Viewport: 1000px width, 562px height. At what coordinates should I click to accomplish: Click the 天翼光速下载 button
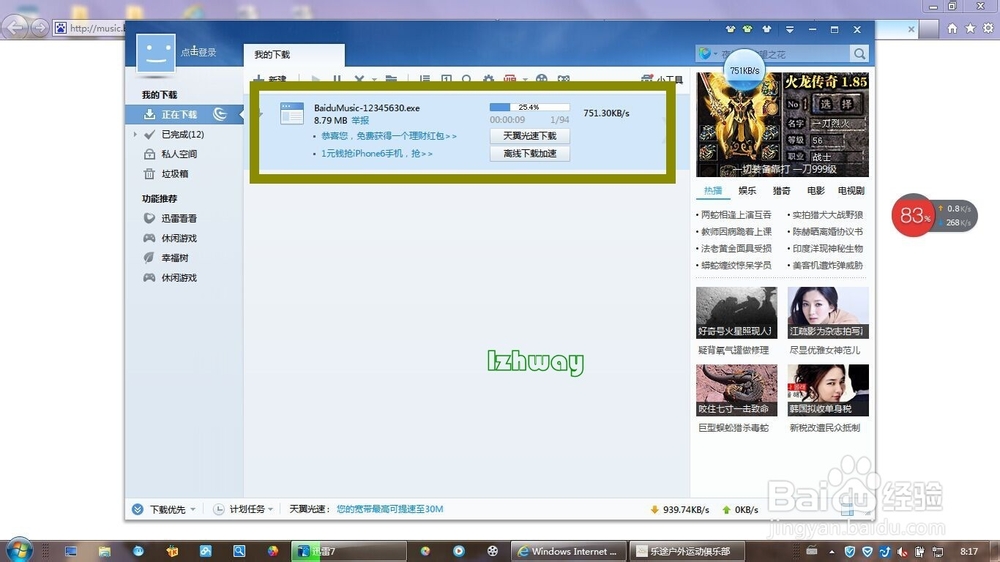click(529, 136)
